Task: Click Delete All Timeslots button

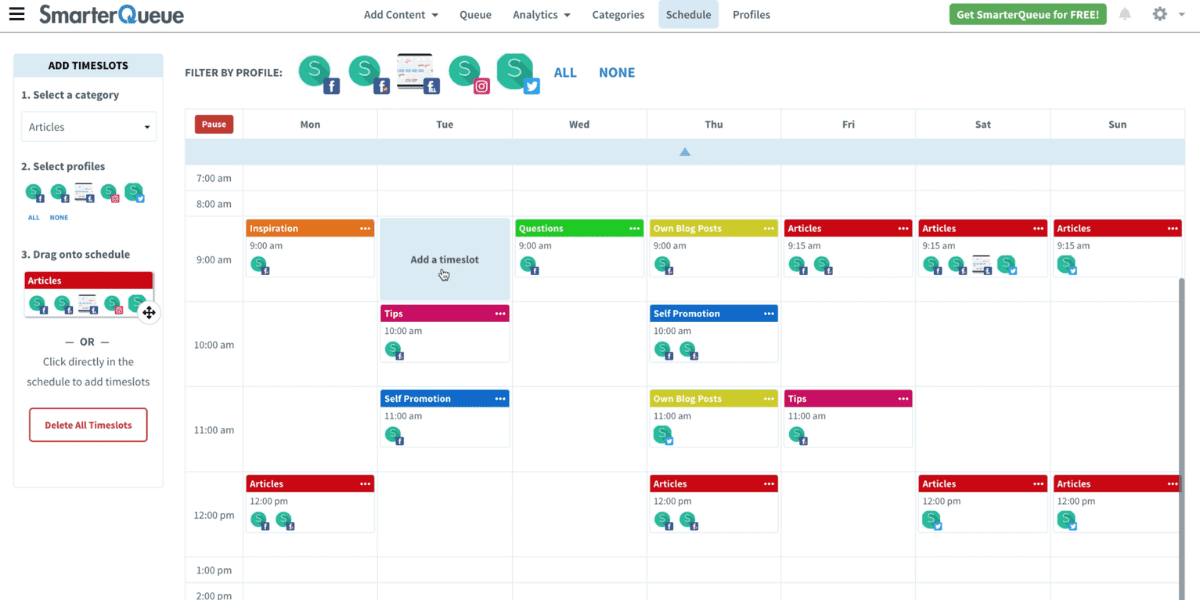Action: pos(88,425)
